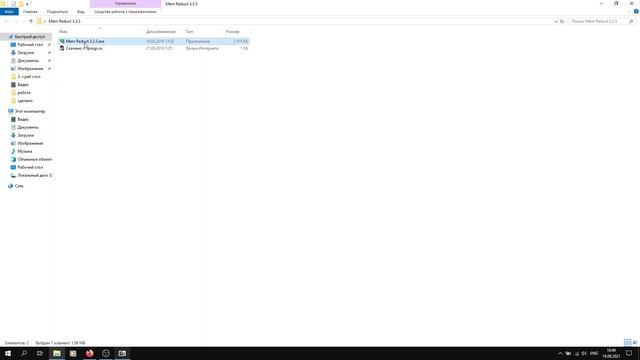Open Сеть in navigation pane
640x360 pixels.
[19, 186]
